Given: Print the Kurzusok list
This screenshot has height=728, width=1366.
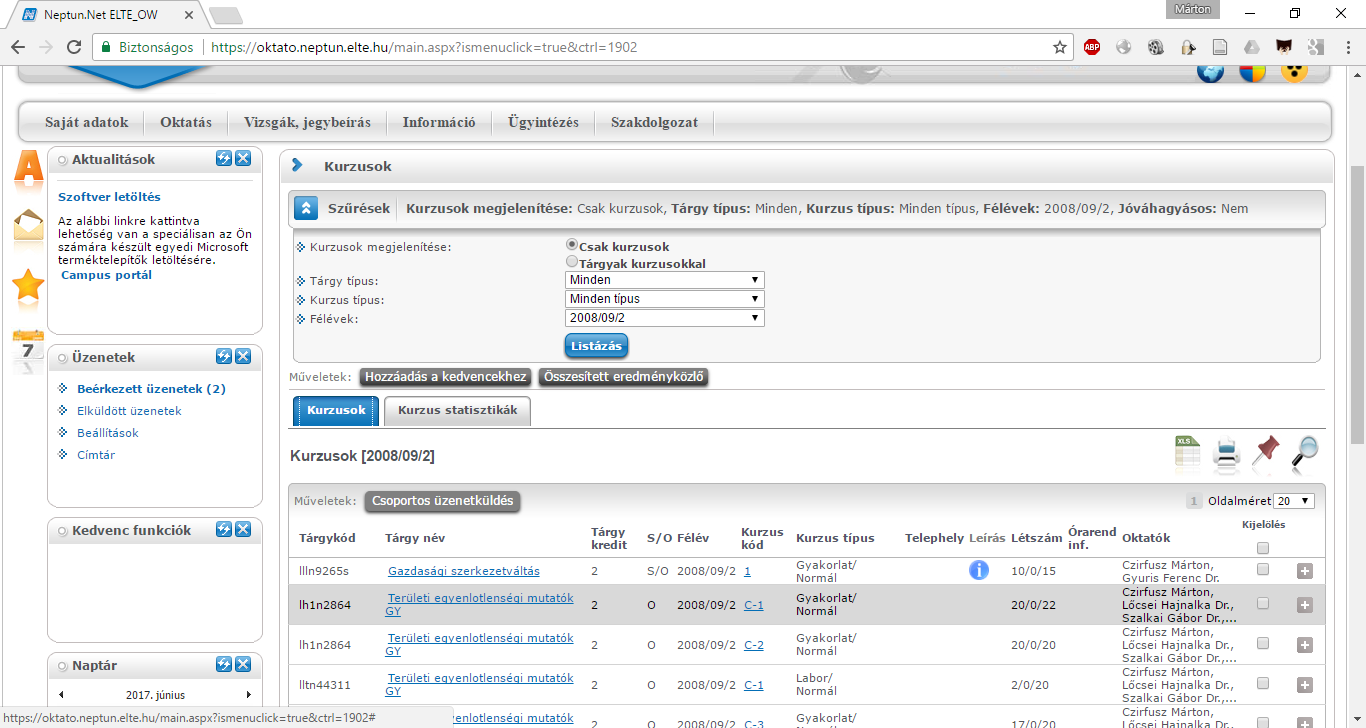Looking at the screenshot, I should click(x=1227, y=454).
